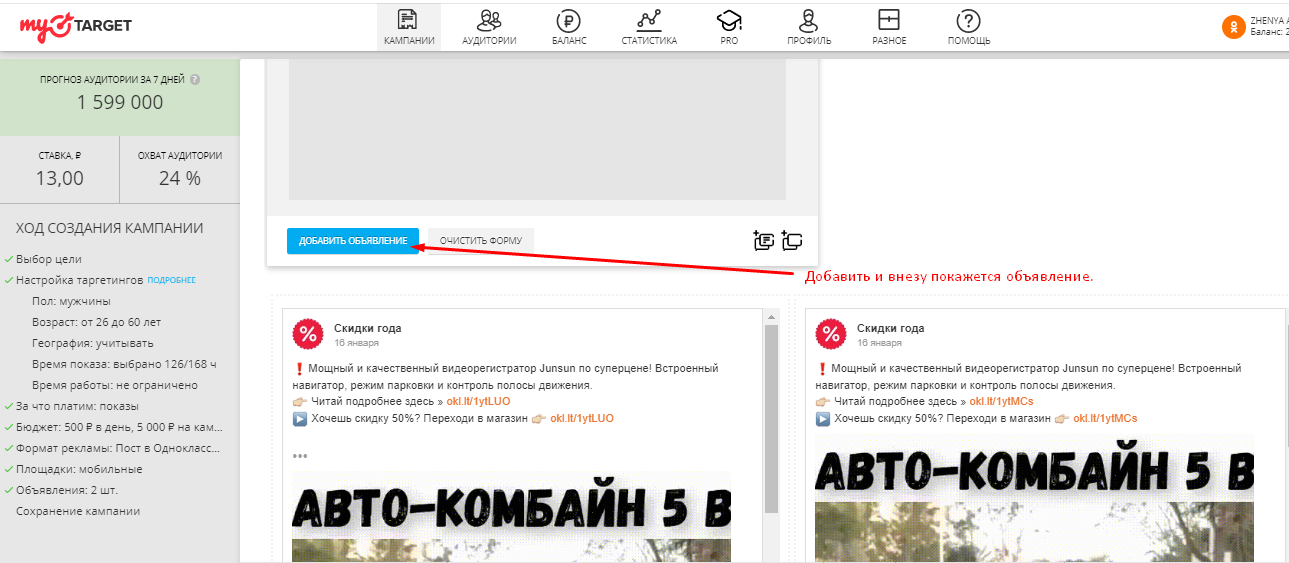The width and height of the screenshot is (1289, 563).
Task: Click the audience forecast number 1 599 000
Action: 120,102
